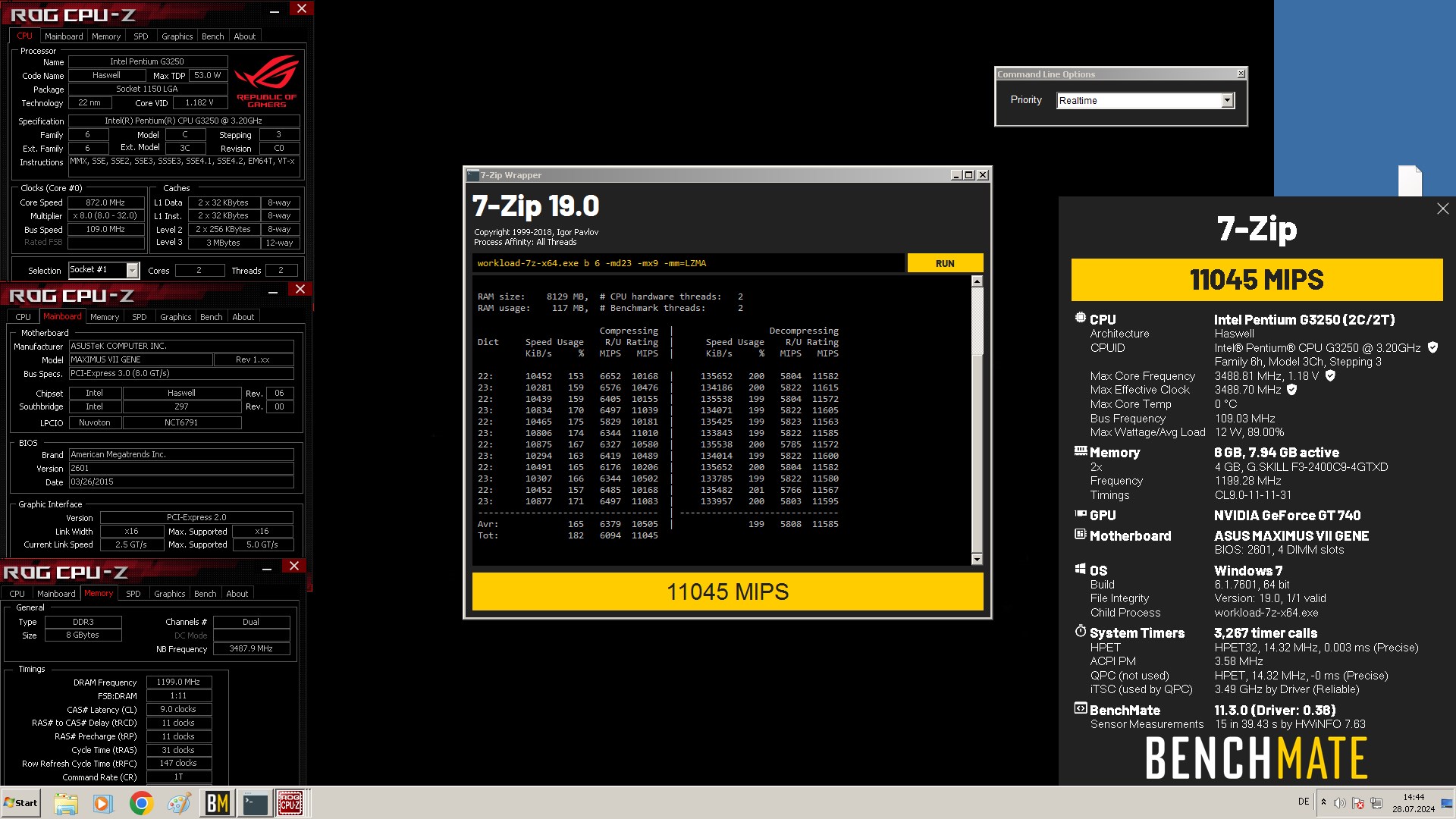This screenshot has height=819, width=1456.
Task: Open About tab in middle CPU-Z window
Action: tap(243, 317)
